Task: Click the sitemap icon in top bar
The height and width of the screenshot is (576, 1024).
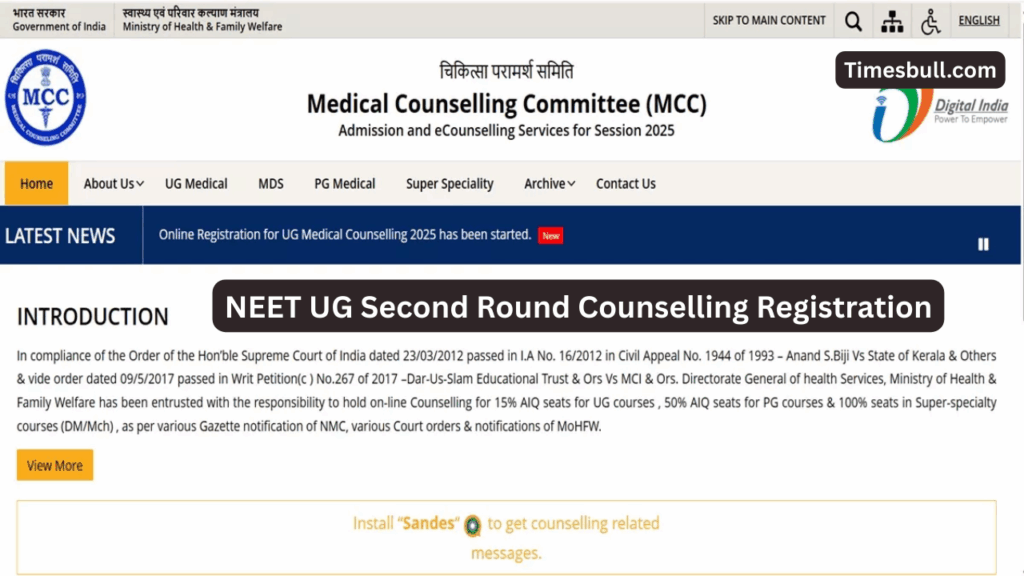Action: (892, 20)
